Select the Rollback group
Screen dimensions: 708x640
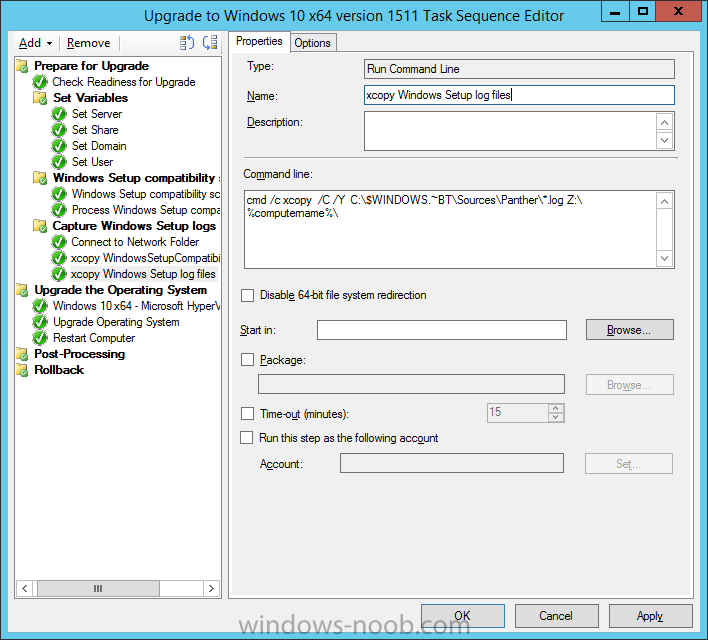59,370
